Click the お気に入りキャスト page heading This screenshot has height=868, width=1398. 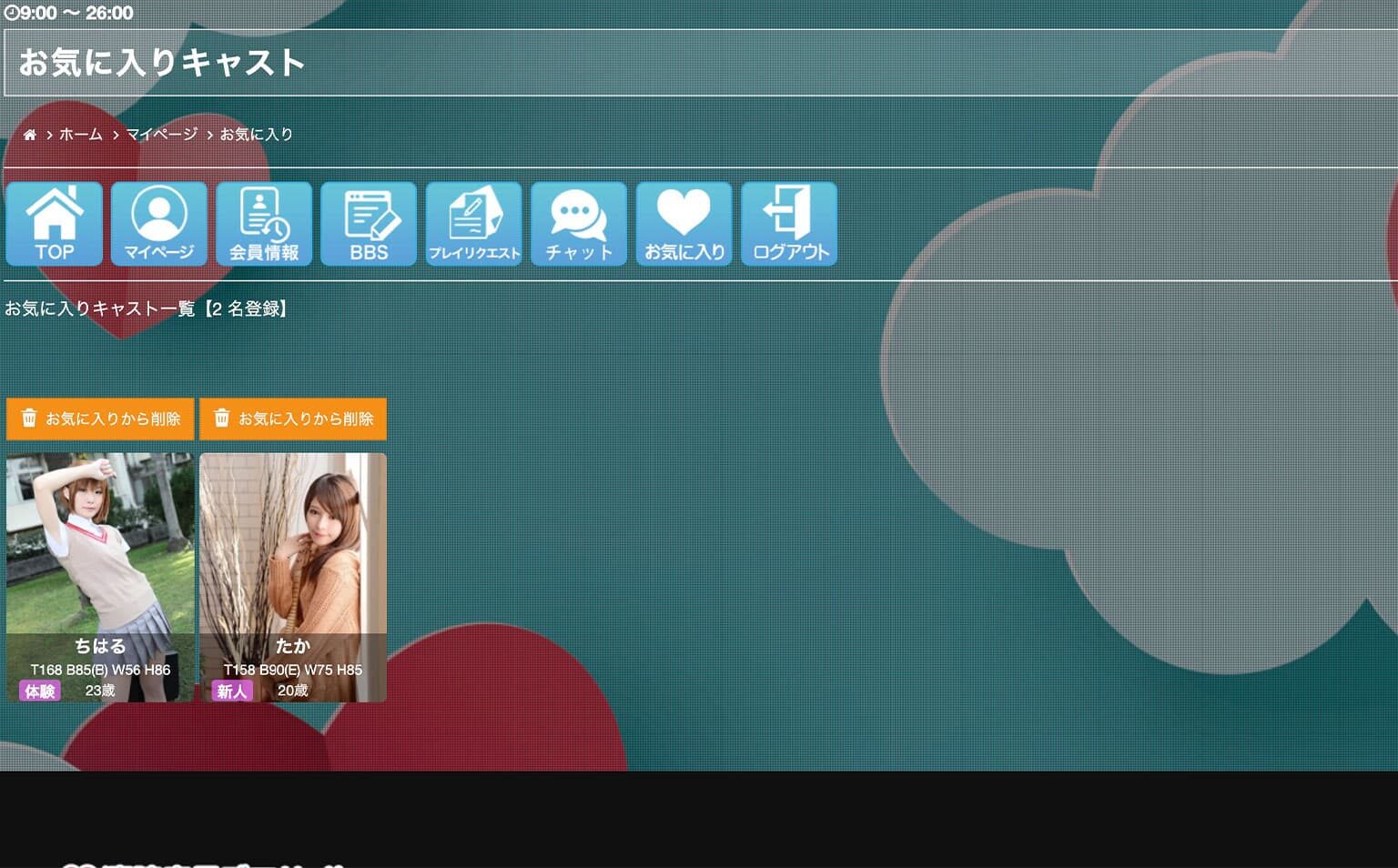click(x=162, y=63)
